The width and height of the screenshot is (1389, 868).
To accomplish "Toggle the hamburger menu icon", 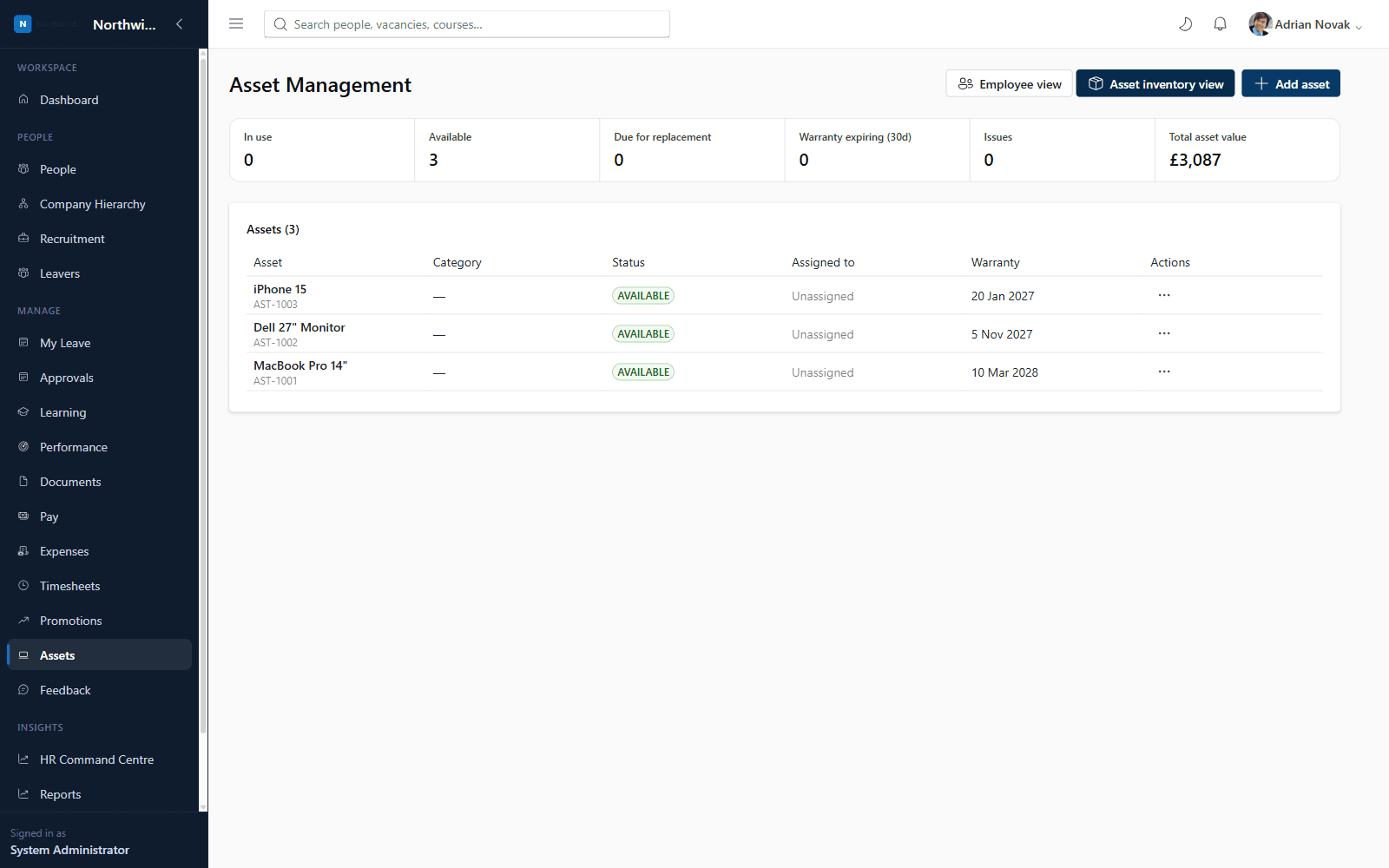I will (x=236, y=24).
